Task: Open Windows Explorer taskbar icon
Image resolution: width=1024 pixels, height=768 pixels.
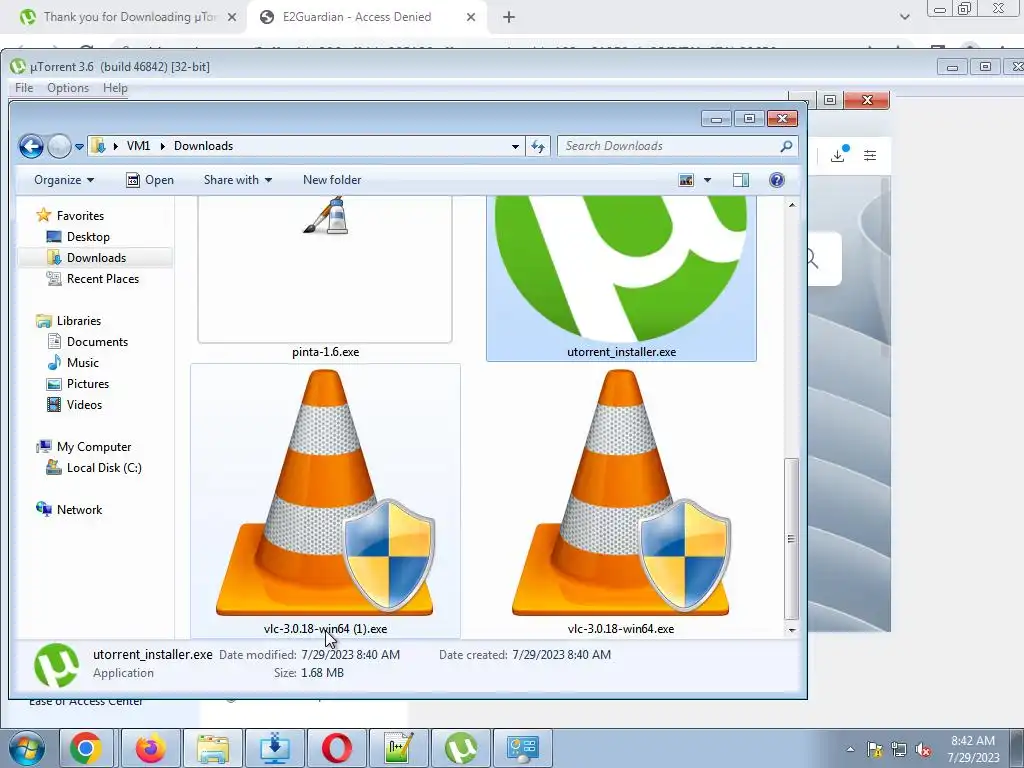Action: [x=213, y=748]
